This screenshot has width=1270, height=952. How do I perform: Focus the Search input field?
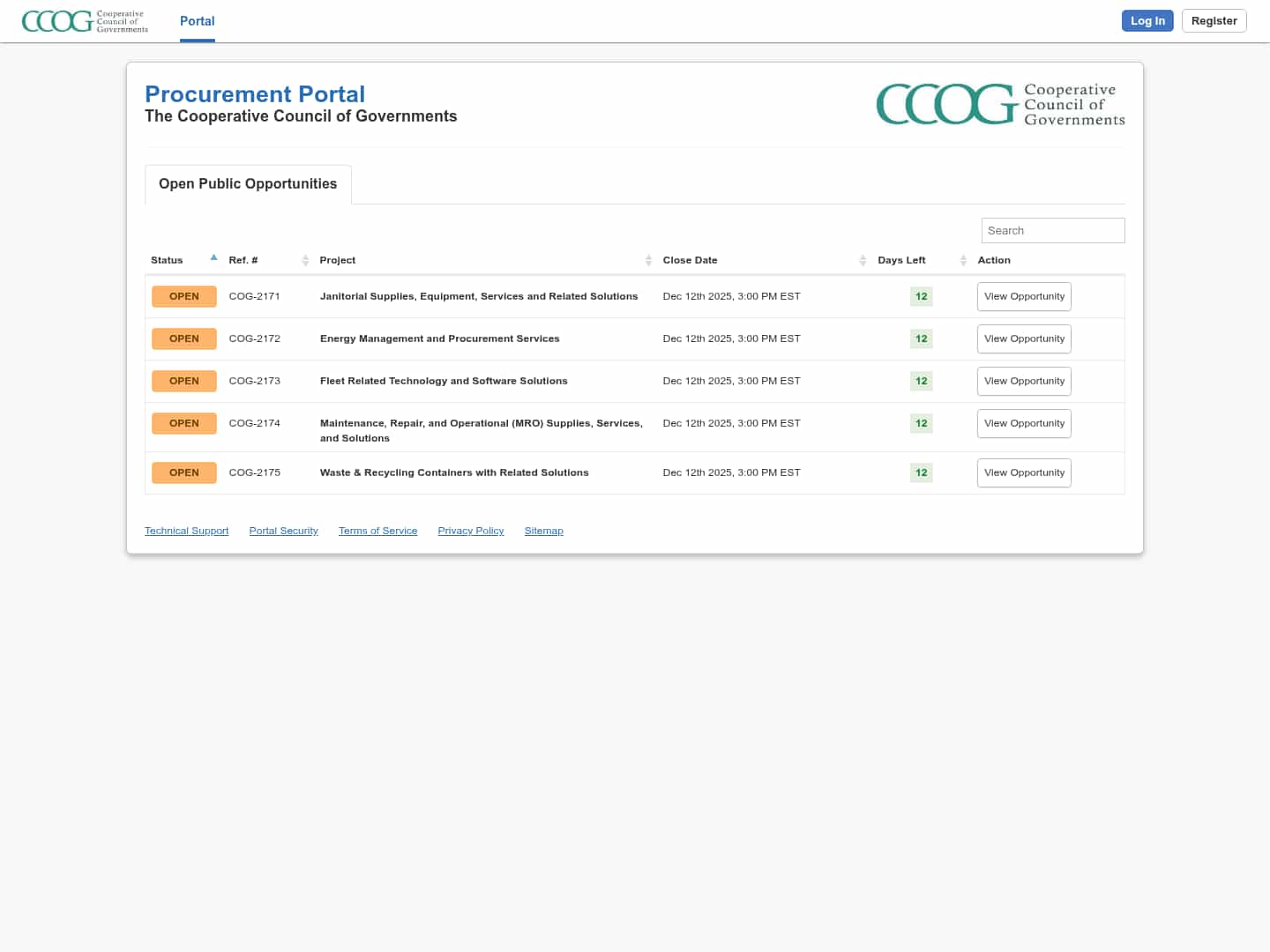click(x=1052, y=230)
